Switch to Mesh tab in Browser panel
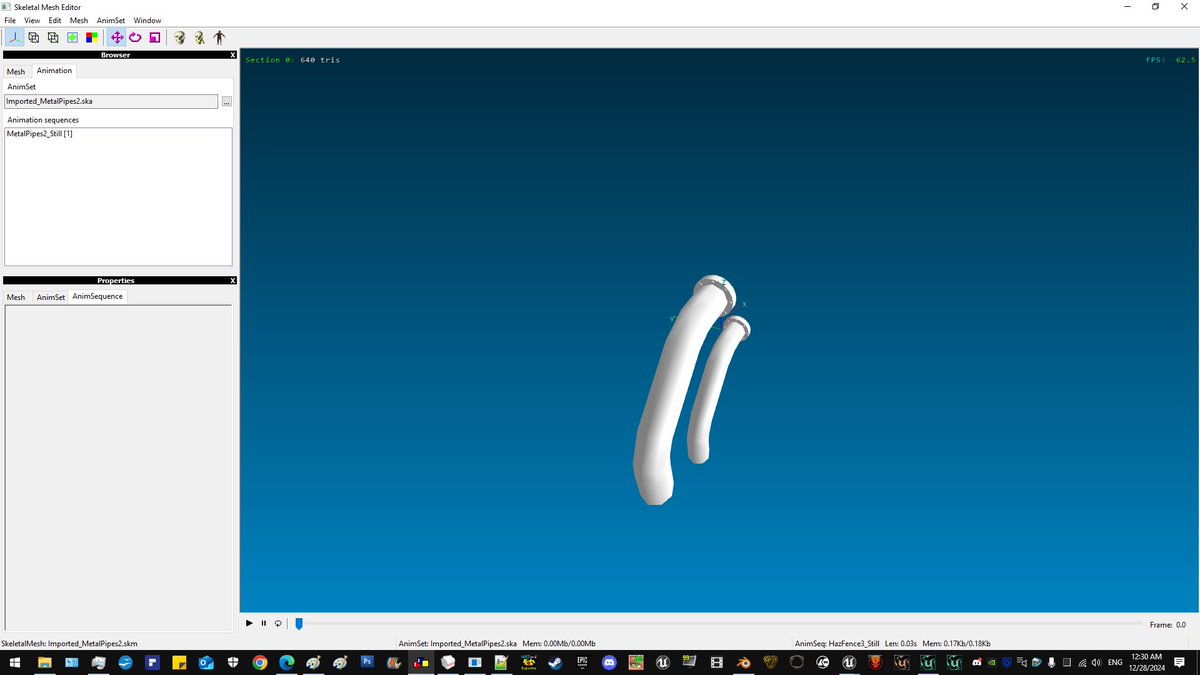 point(16,71)
